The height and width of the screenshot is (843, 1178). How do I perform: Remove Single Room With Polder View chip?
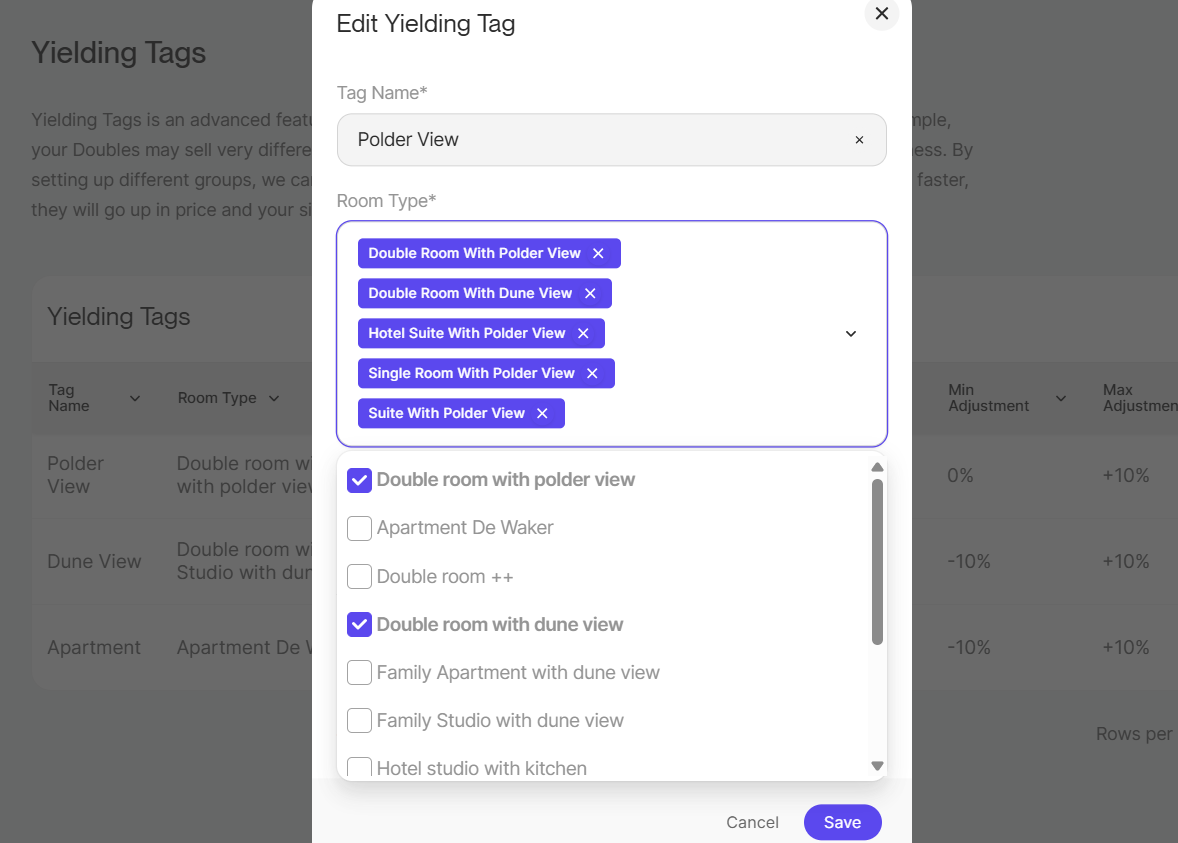pyautogui.click(x=592, y=374)
